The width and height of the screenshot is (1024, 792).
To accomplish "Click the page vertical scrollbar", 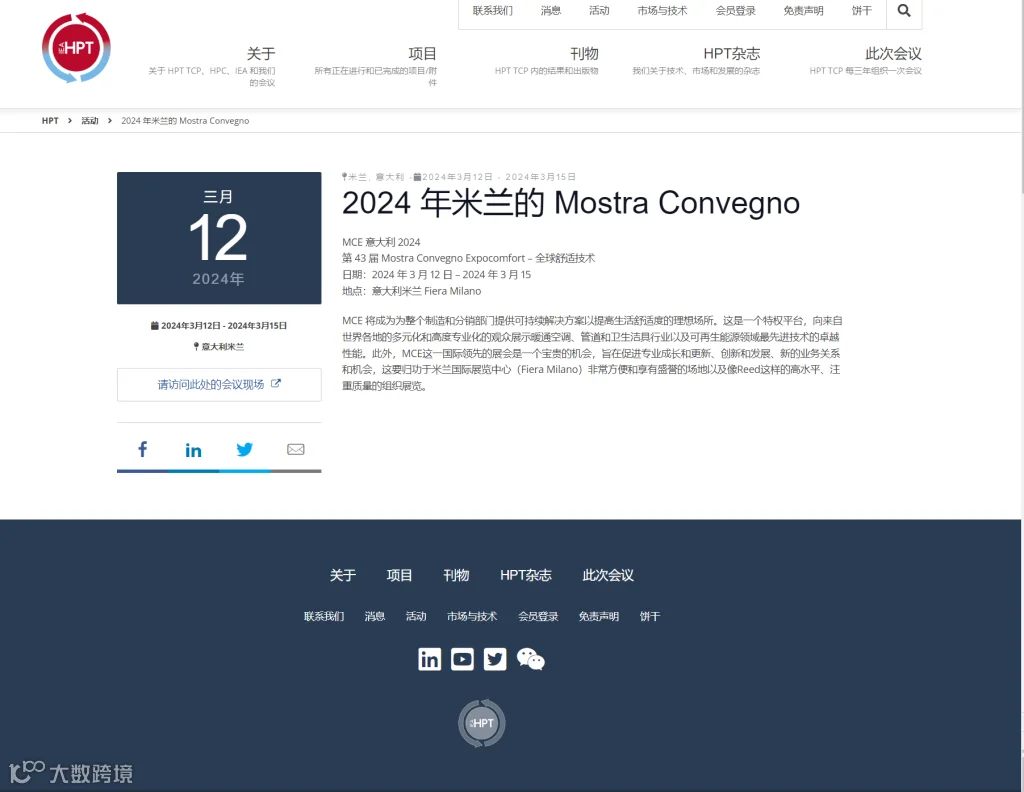I will click(1022, 98).
